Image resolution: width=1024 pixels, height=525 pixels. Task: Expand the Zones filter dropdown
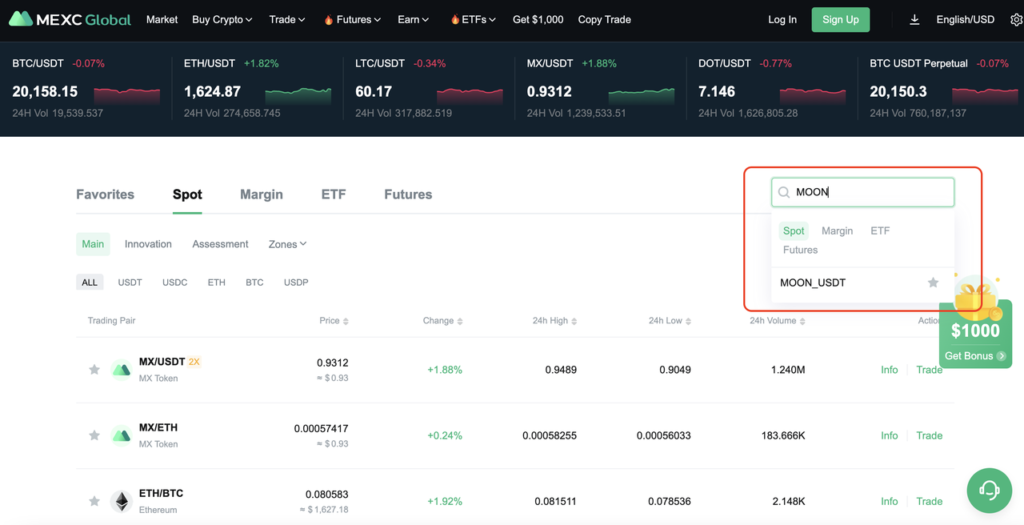[287, 244]
